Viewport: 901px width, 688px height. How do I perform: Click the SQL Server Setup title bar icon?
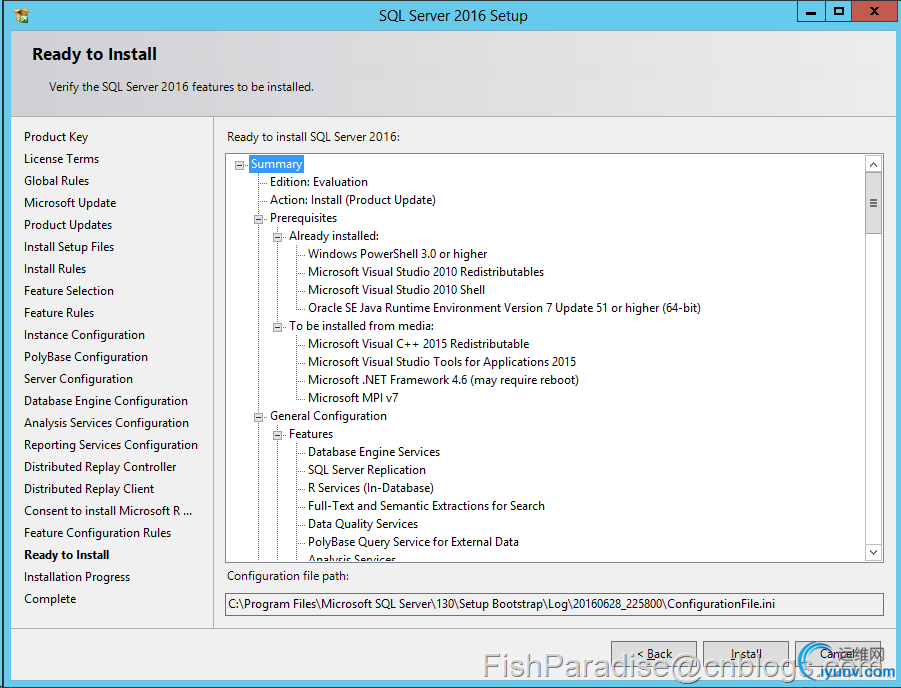pos(22,16)
